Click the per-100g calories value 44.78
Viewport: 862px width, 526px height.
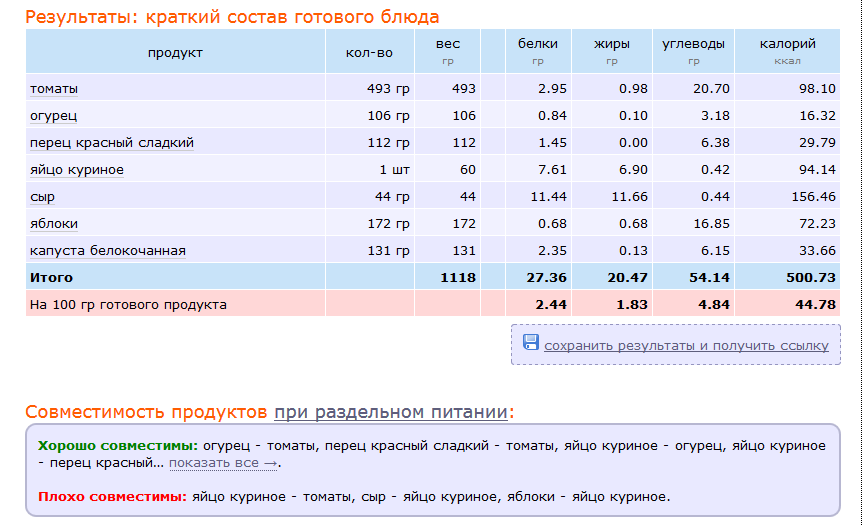815,304
